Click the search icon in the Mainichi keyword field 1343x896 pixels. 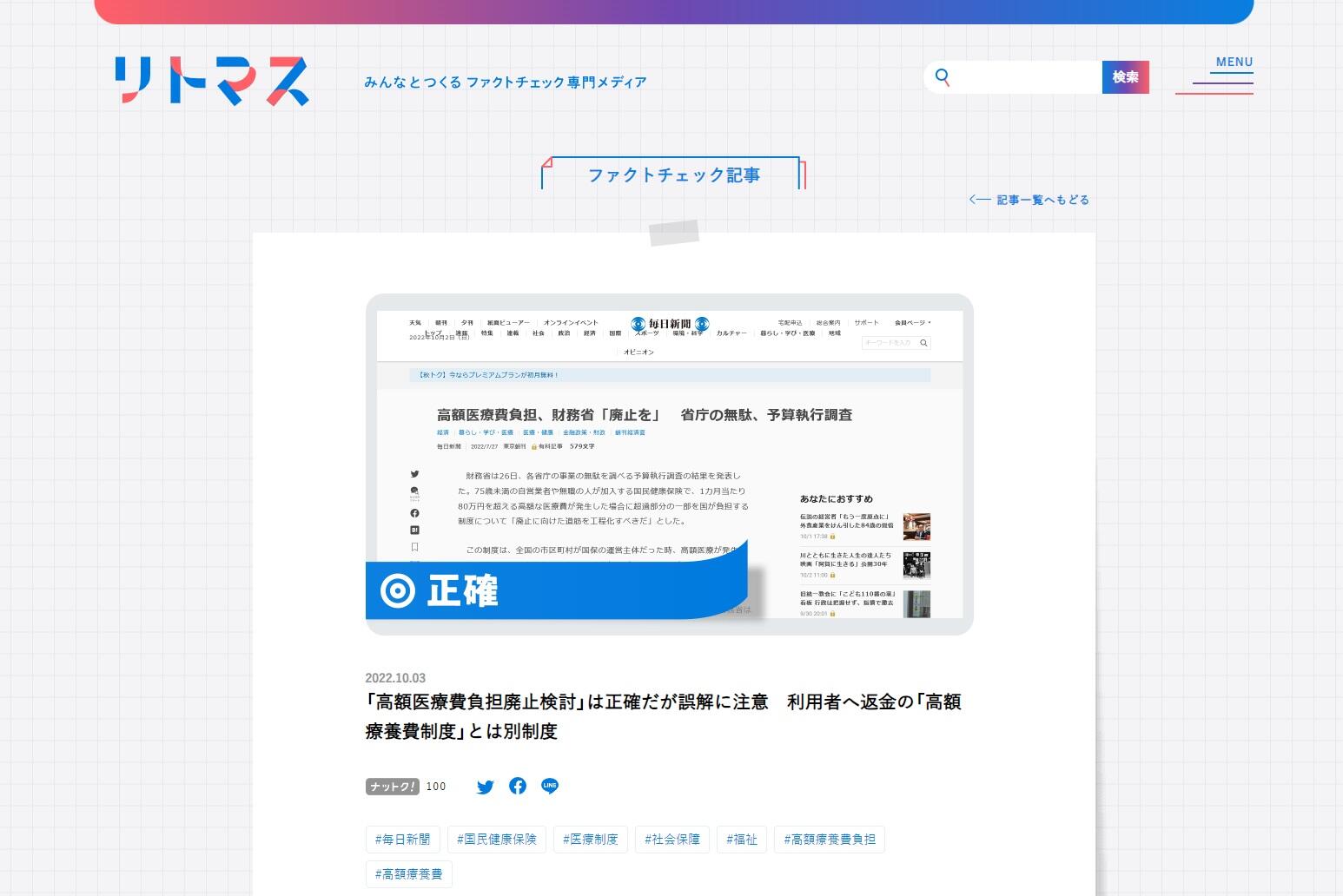pos(923,343)
